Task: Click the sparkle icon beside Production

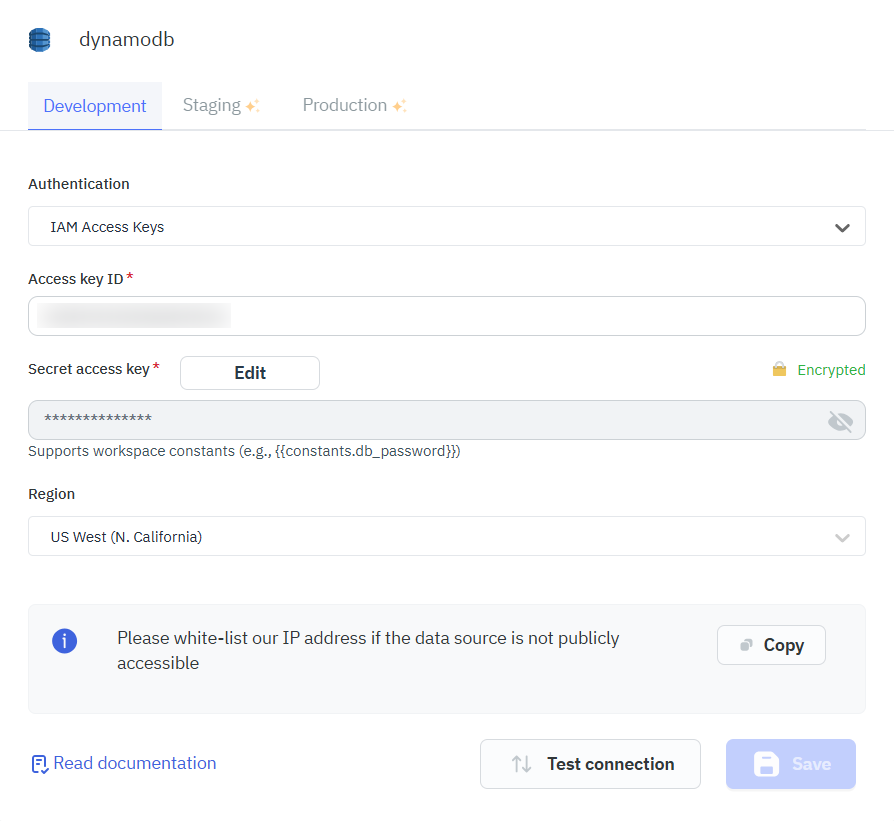Action: pyautogui.click(x=400, y=105)
